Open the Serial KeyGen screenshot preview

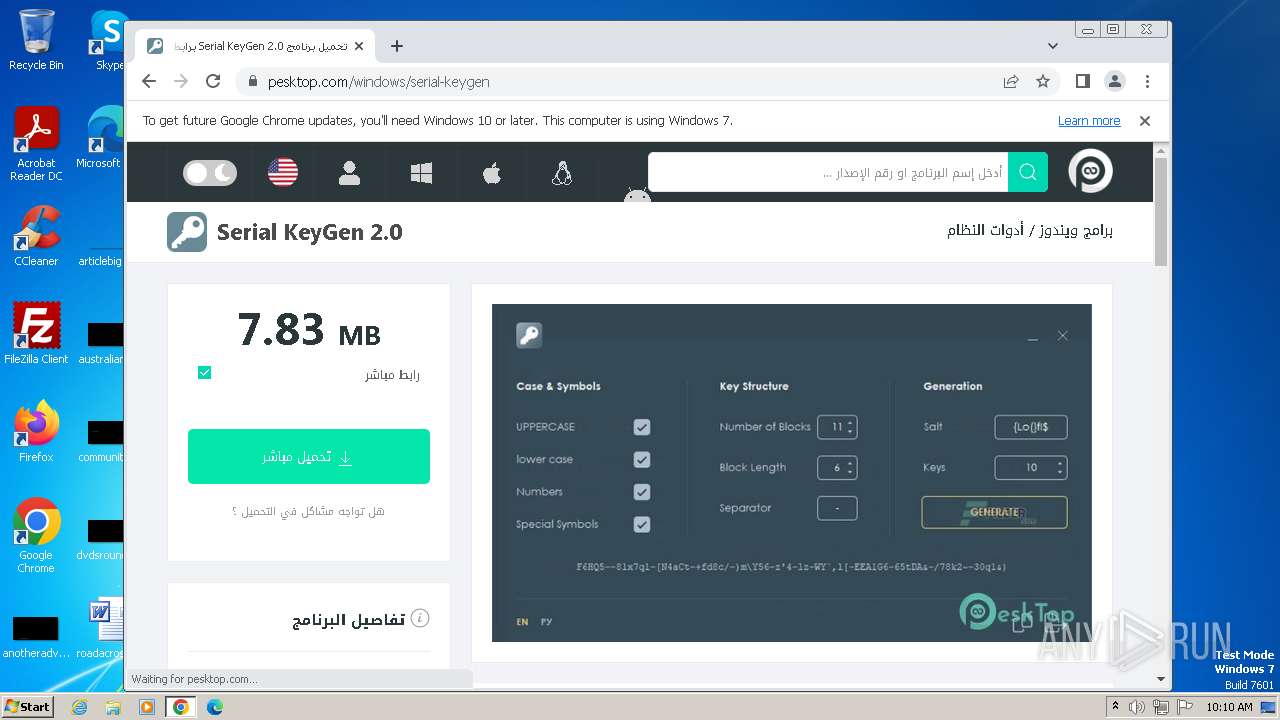pyautogui.click(x=791, y=473)
